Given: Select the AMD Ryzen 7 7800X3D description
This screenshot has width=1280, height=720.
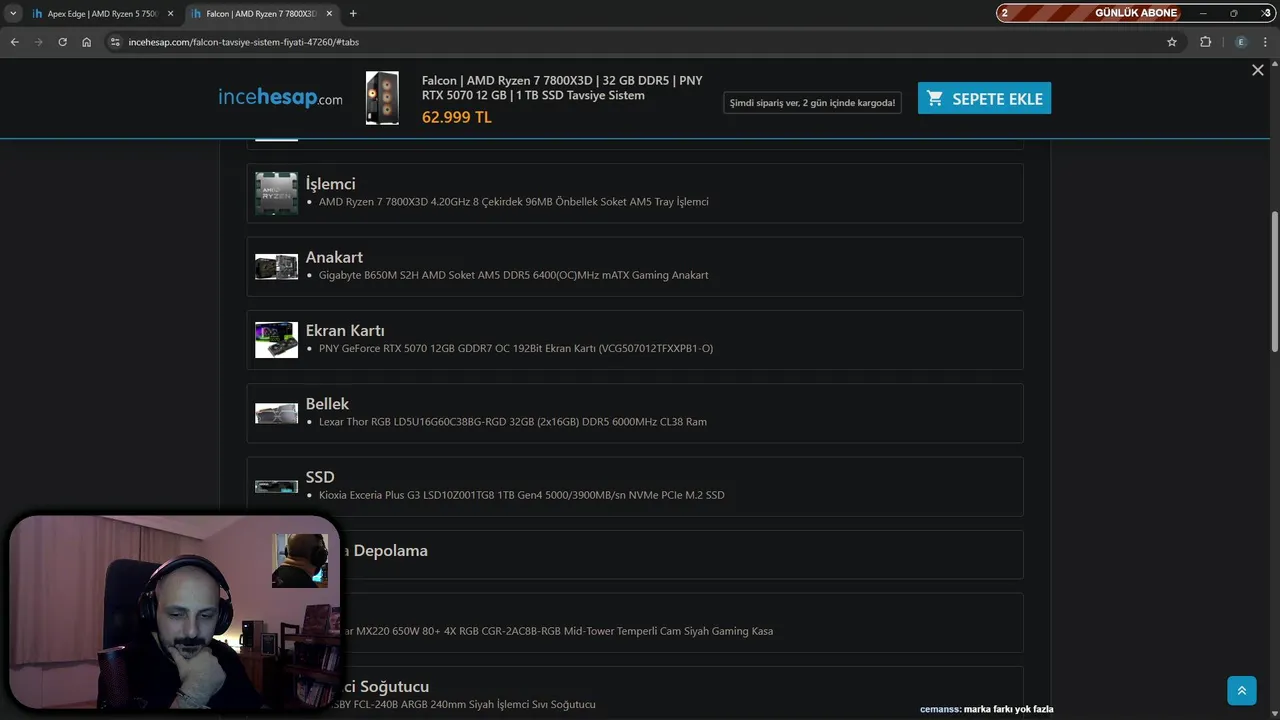Looking at the screenshot, I should click(x=513, y=202).
